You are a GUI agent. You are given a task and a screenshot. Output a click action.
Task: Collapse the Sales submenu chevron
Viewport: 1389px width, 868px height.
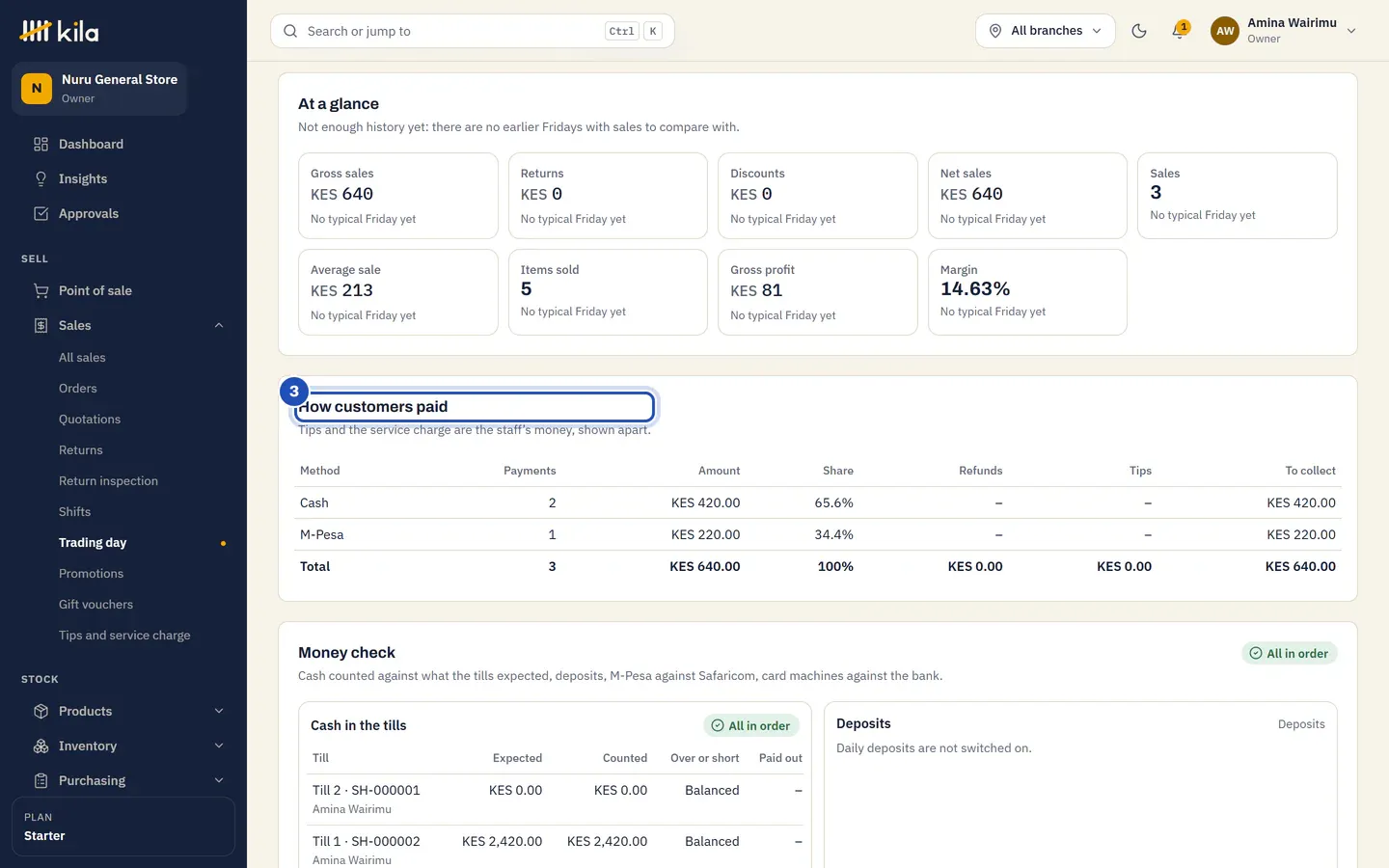click(219, 326)
